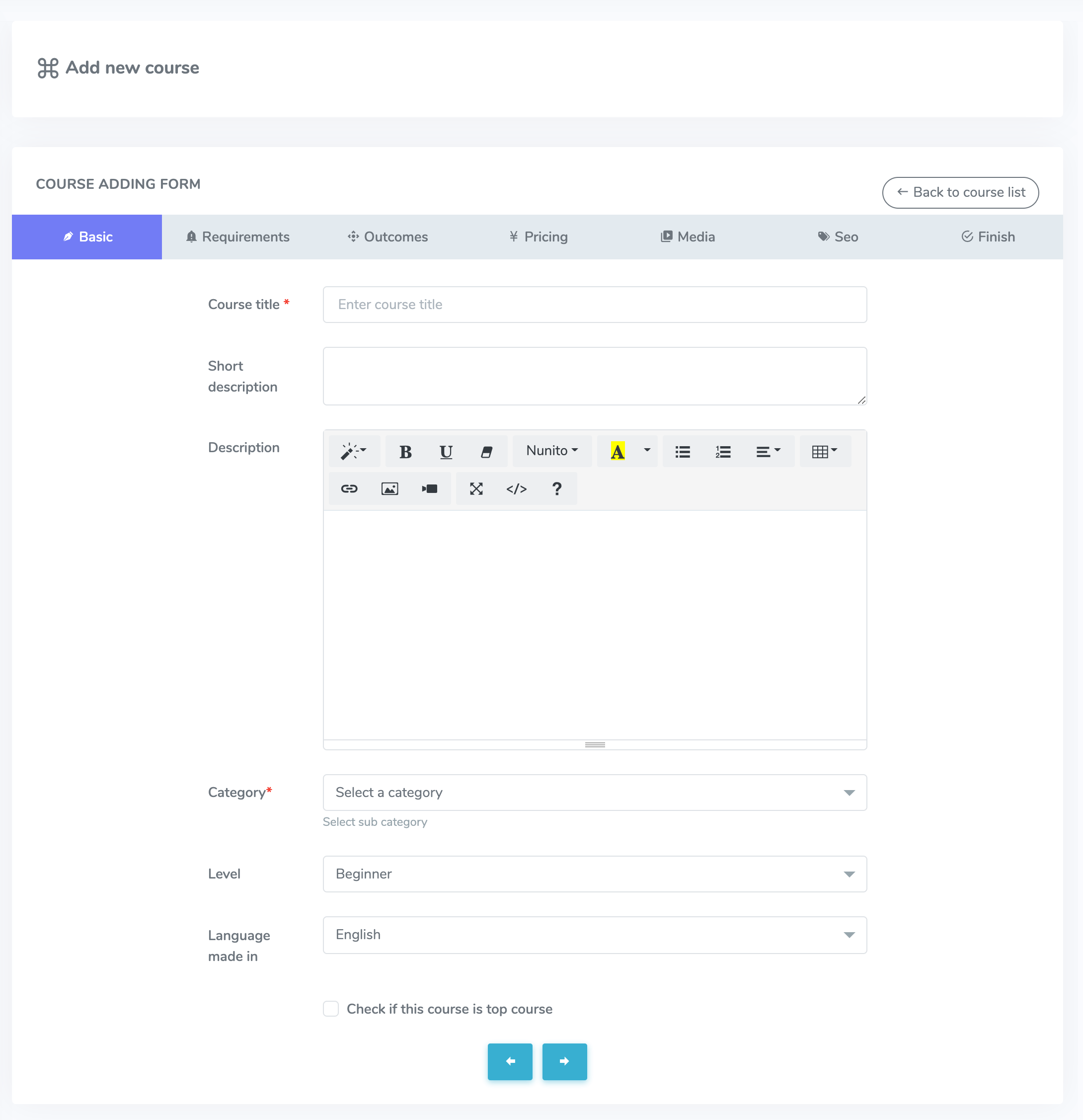Insert an ordered numbered list
Screen dimensions: 1083x1120
[723, 451]
